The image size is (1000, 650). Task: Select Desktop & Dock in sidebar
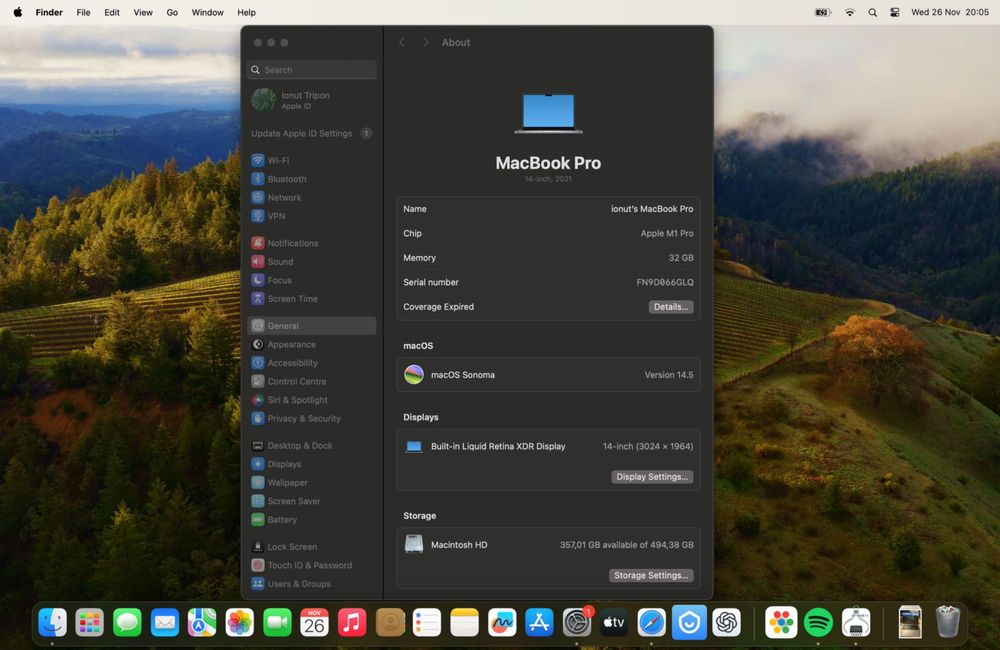click(x=311, y=445)
